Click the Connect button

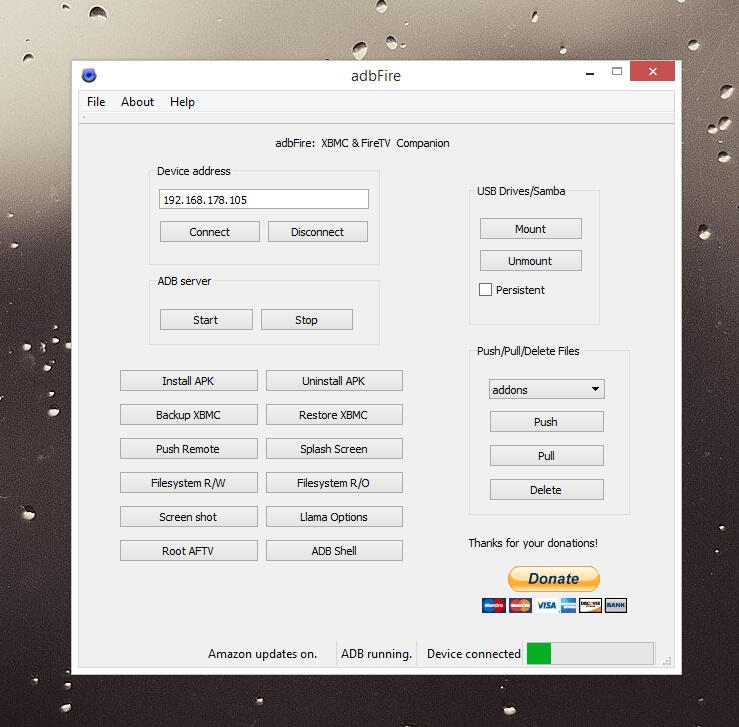click(x=210, y=232)
